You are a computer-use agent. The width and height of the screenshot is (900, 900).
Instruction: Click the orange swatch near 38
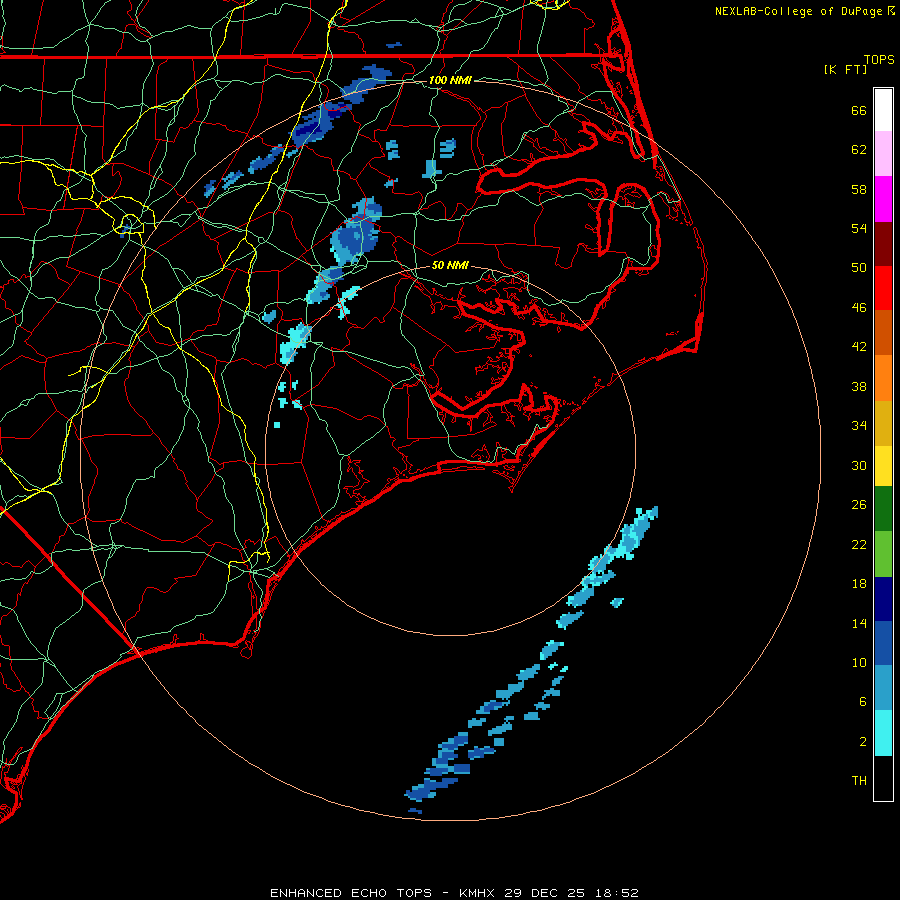pos(883,378)
